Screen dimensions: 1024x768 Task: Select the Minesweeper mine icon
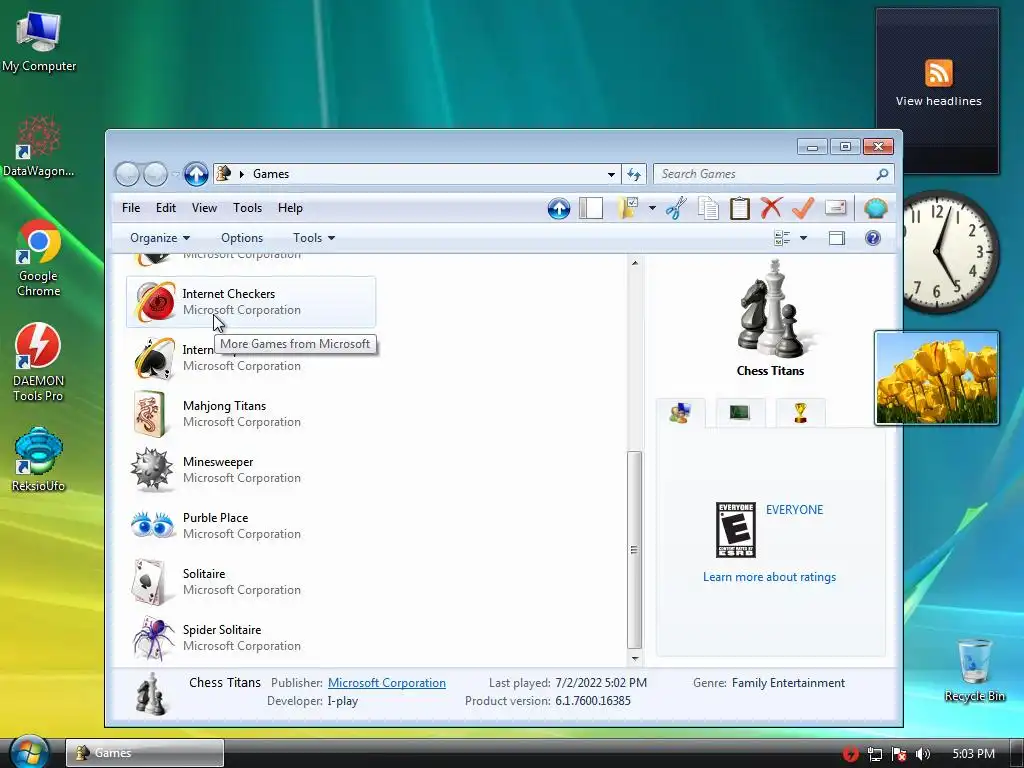tap(152, 469)
